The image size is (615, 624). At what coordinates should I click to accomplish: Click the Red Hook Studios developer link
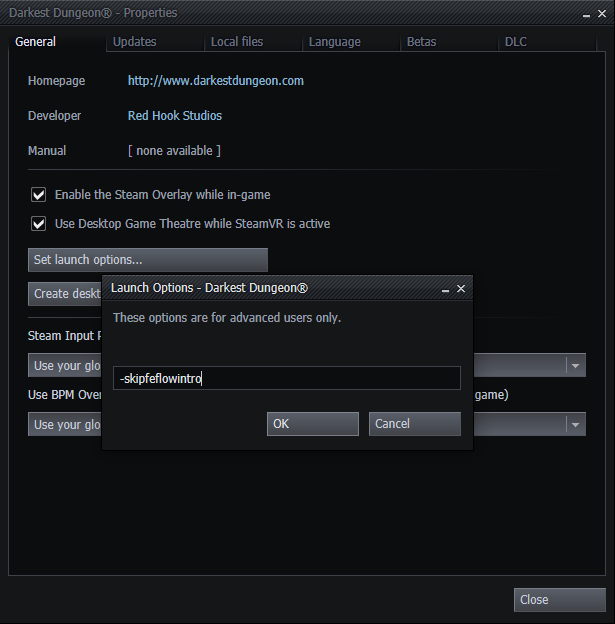[175, 116]
